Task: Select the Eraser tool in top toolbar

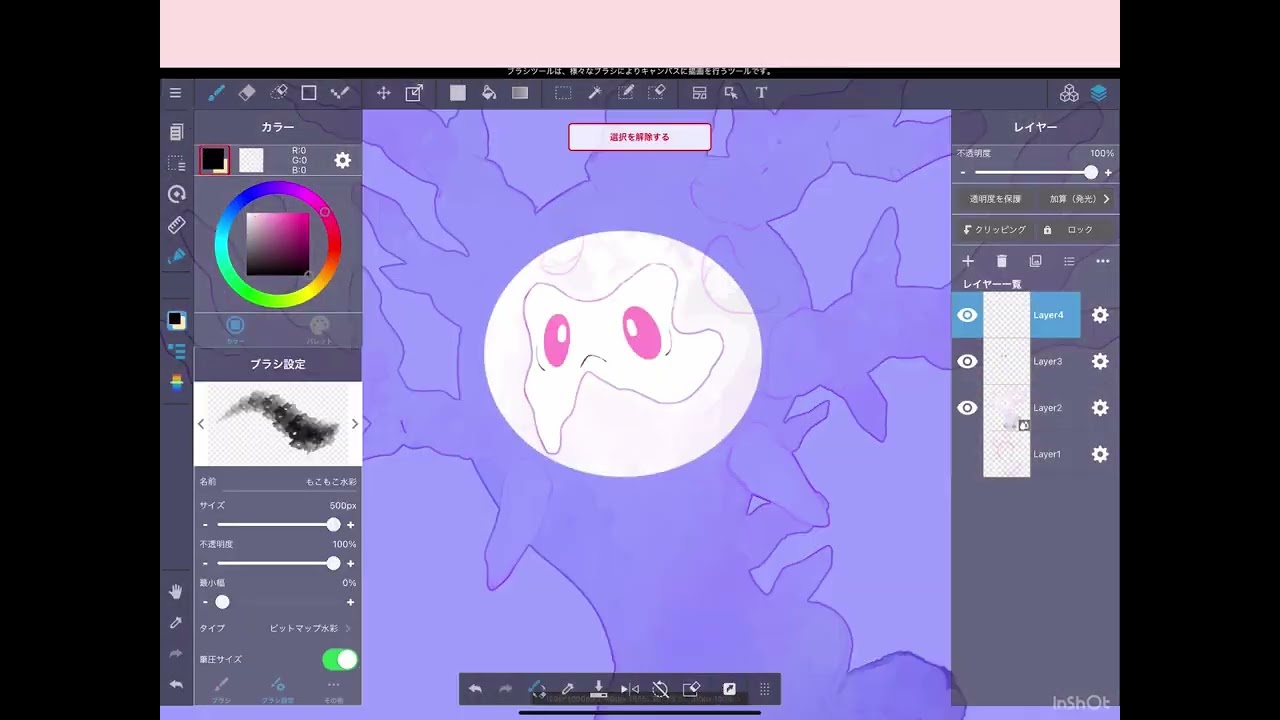Action: click(x=247, y=93)
